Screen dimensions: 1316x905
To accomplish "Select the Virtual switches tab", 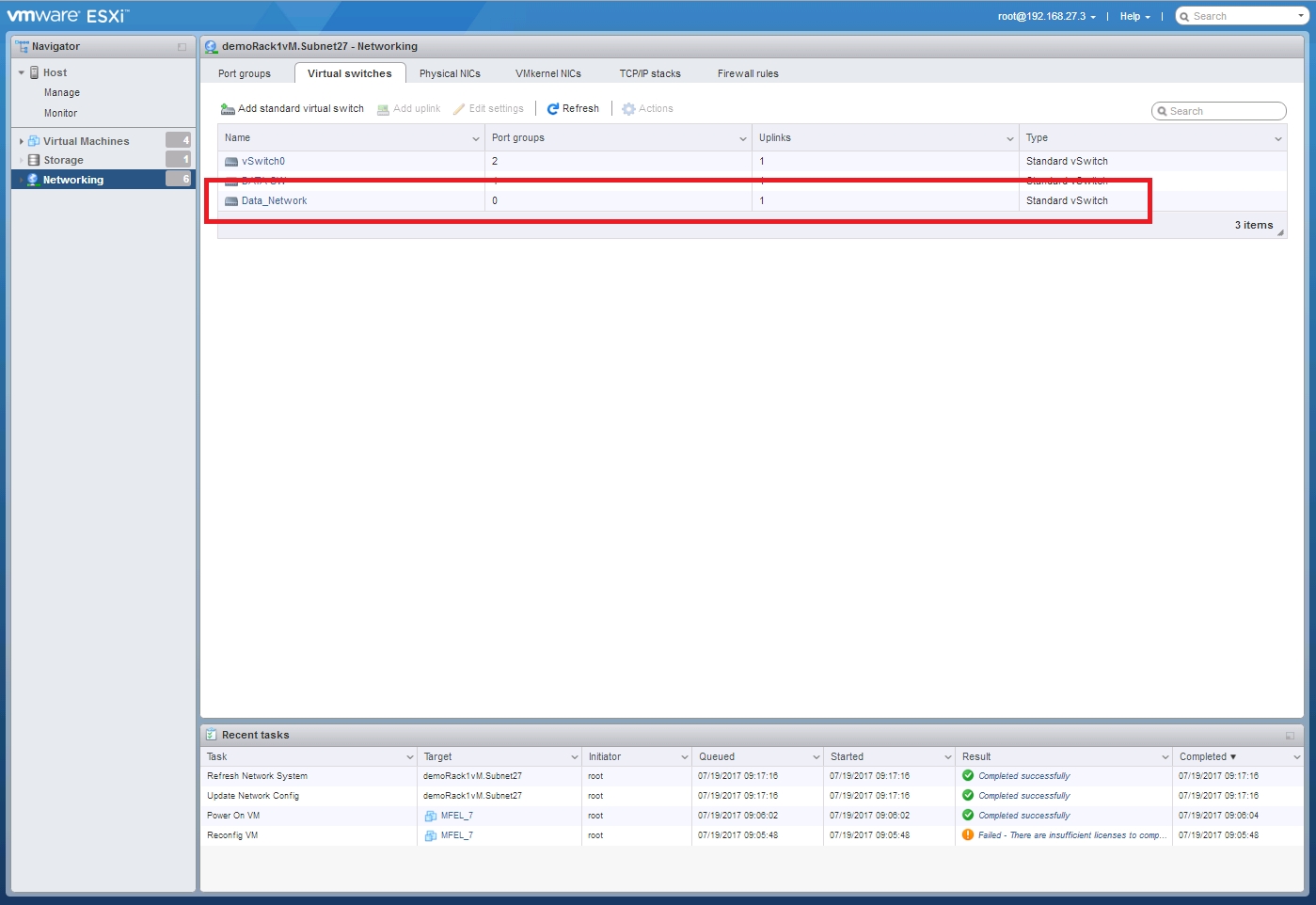I will (350, 73).
